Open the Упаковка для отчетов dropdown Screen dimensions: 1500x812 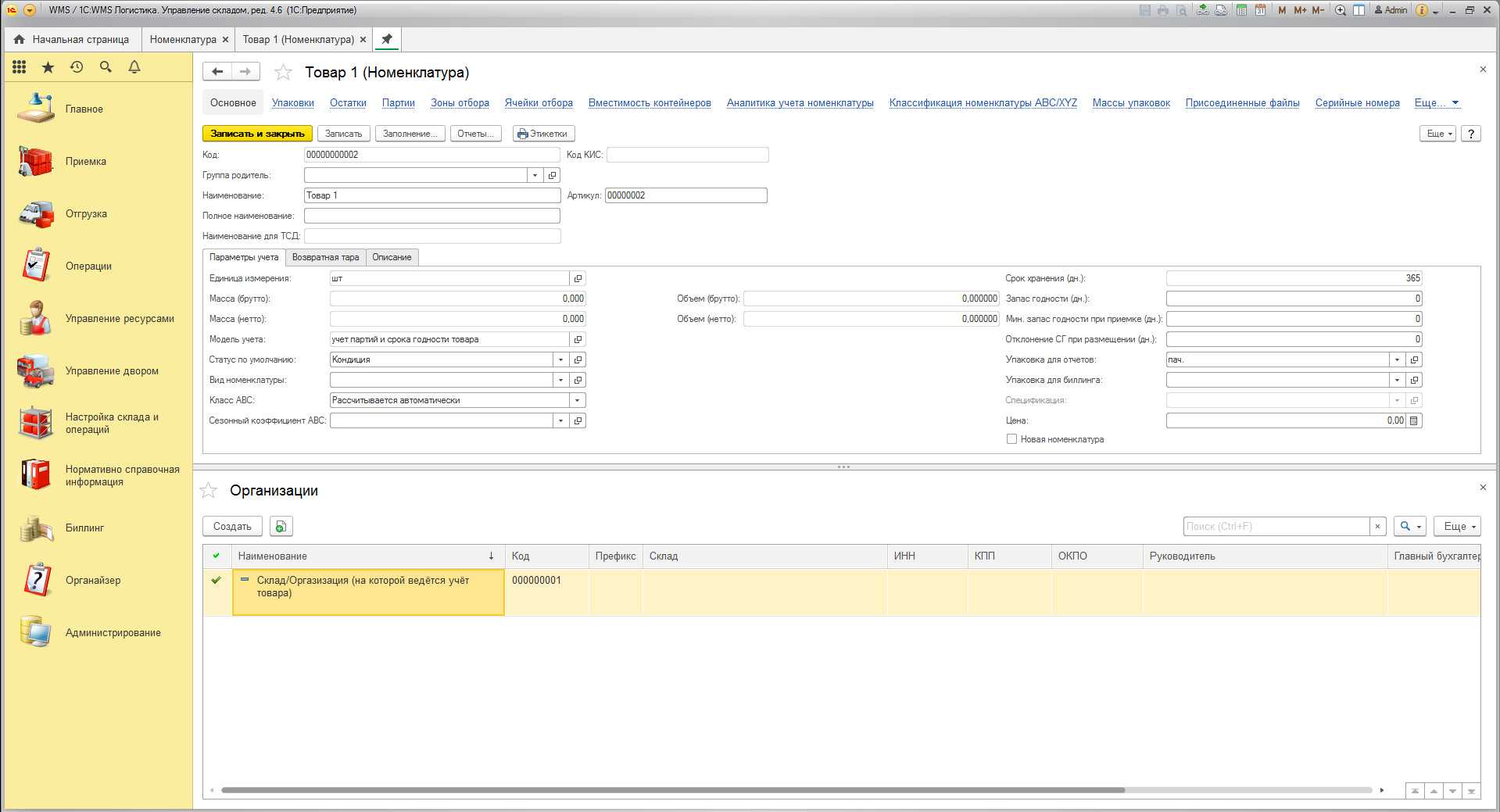(x=1397, y=359)
